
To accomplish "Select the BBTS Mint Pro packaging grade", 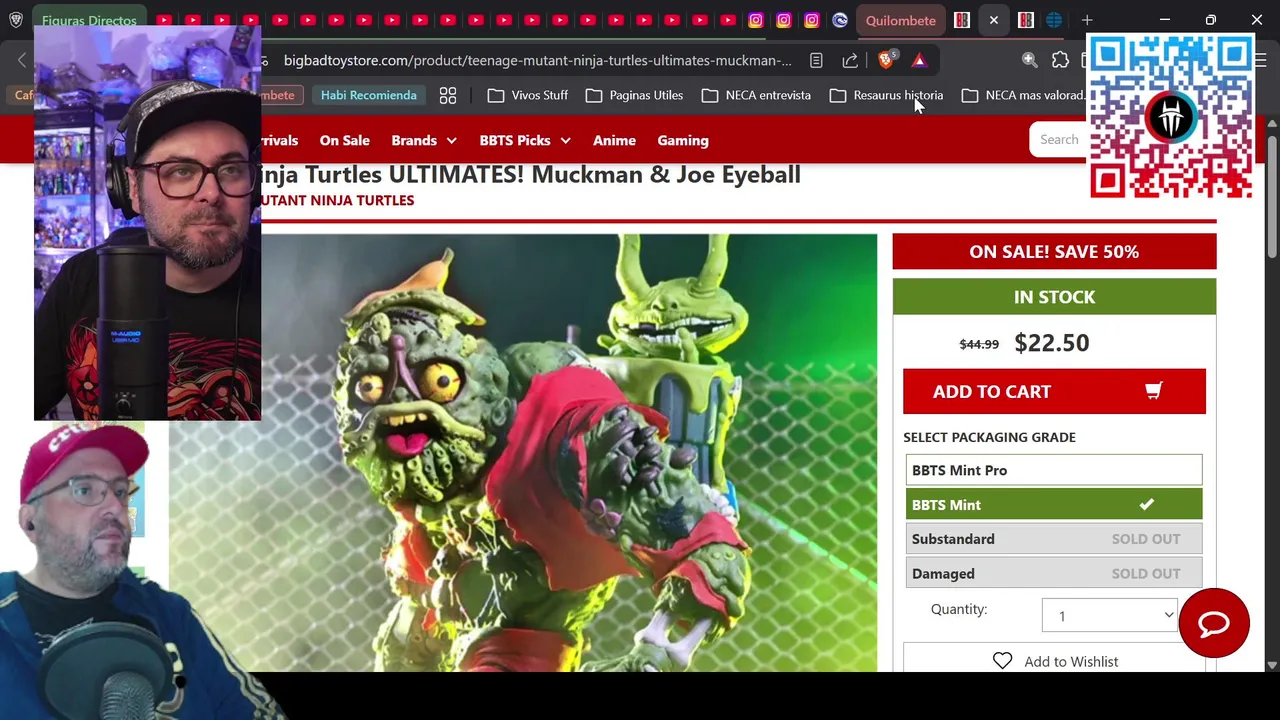I will point(1054,470).
